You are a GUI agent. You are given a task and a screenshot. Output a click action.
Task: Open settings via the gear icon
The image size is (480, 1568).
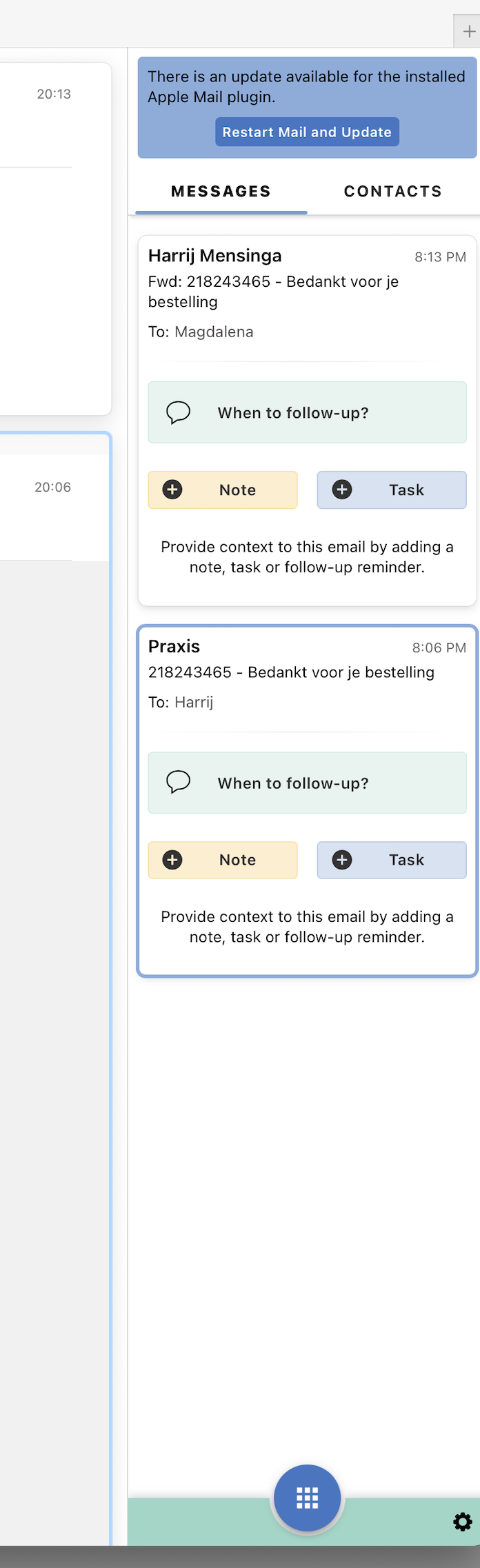[463, 1522]
